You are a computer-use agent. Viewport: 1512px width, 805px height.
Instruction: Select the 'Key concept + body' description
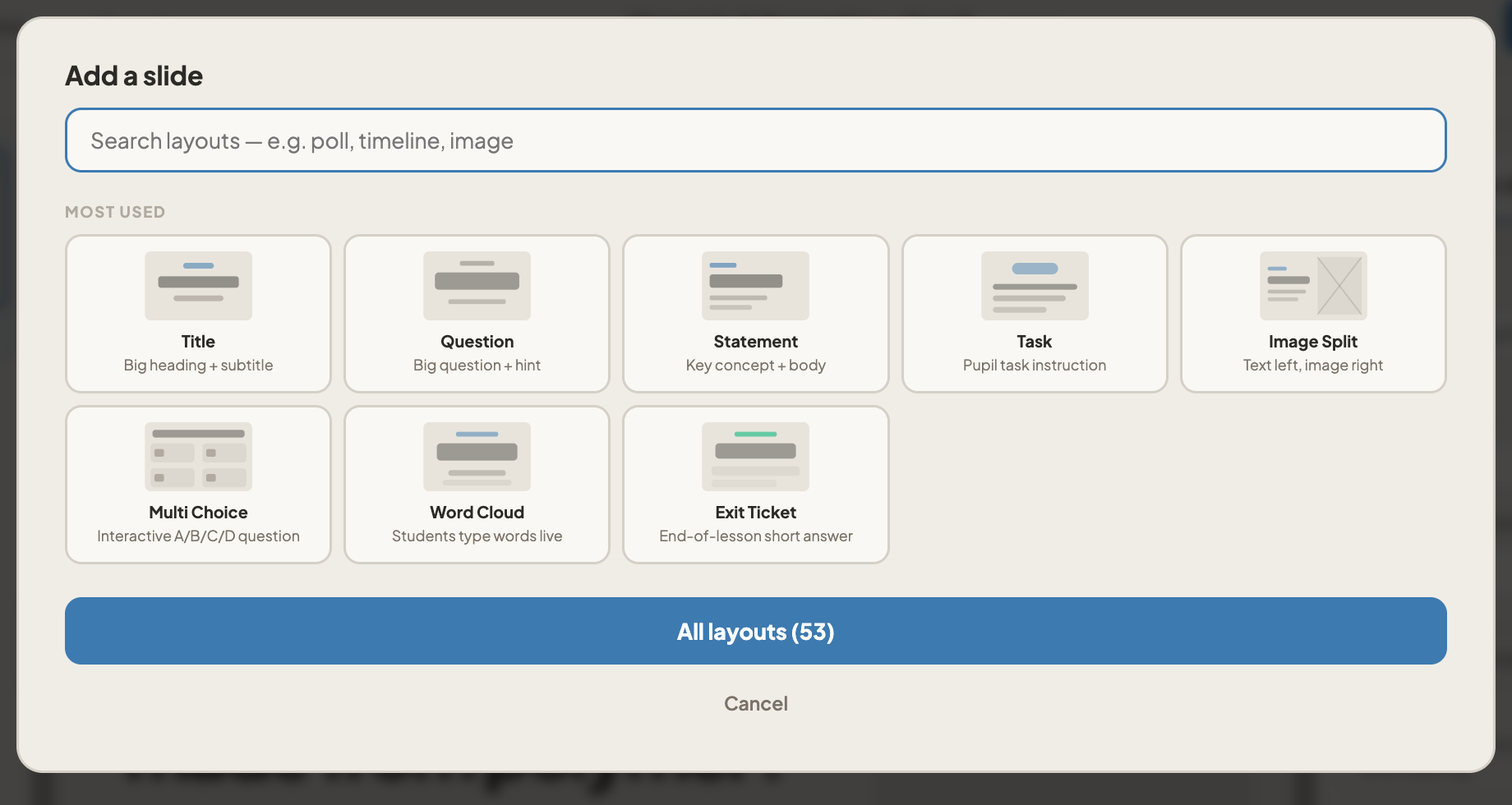pyautogui.click(x=755, y=366)
